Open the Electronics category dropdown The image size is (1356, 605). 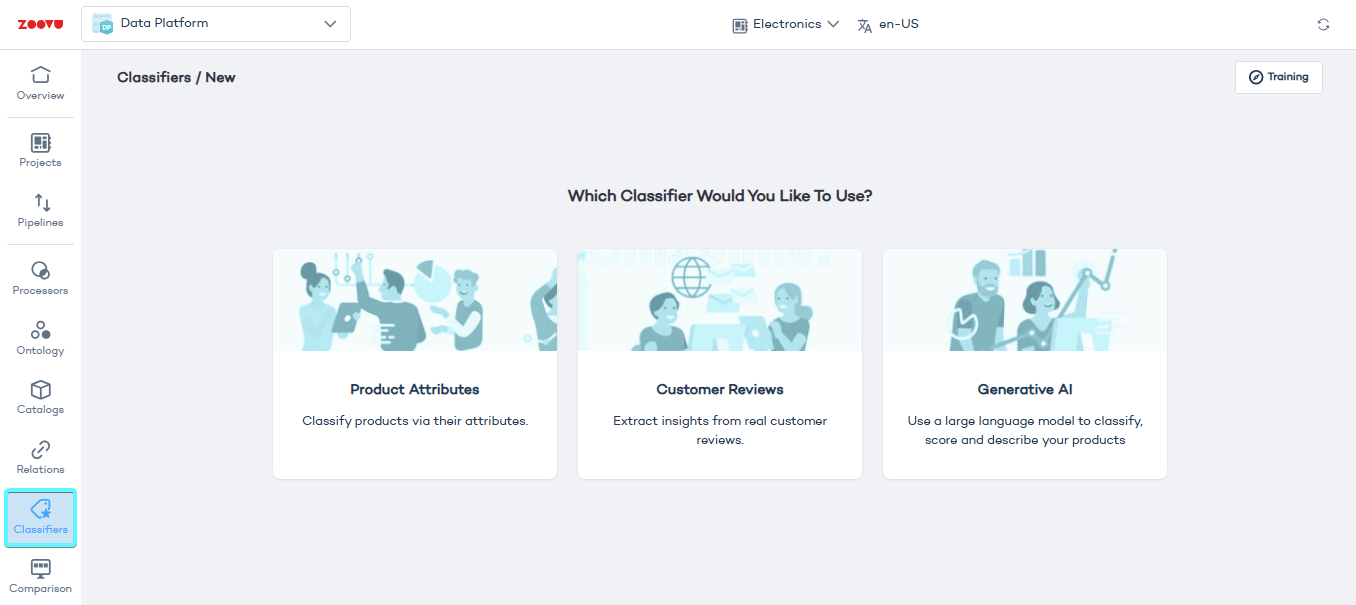tap(785, 24)
